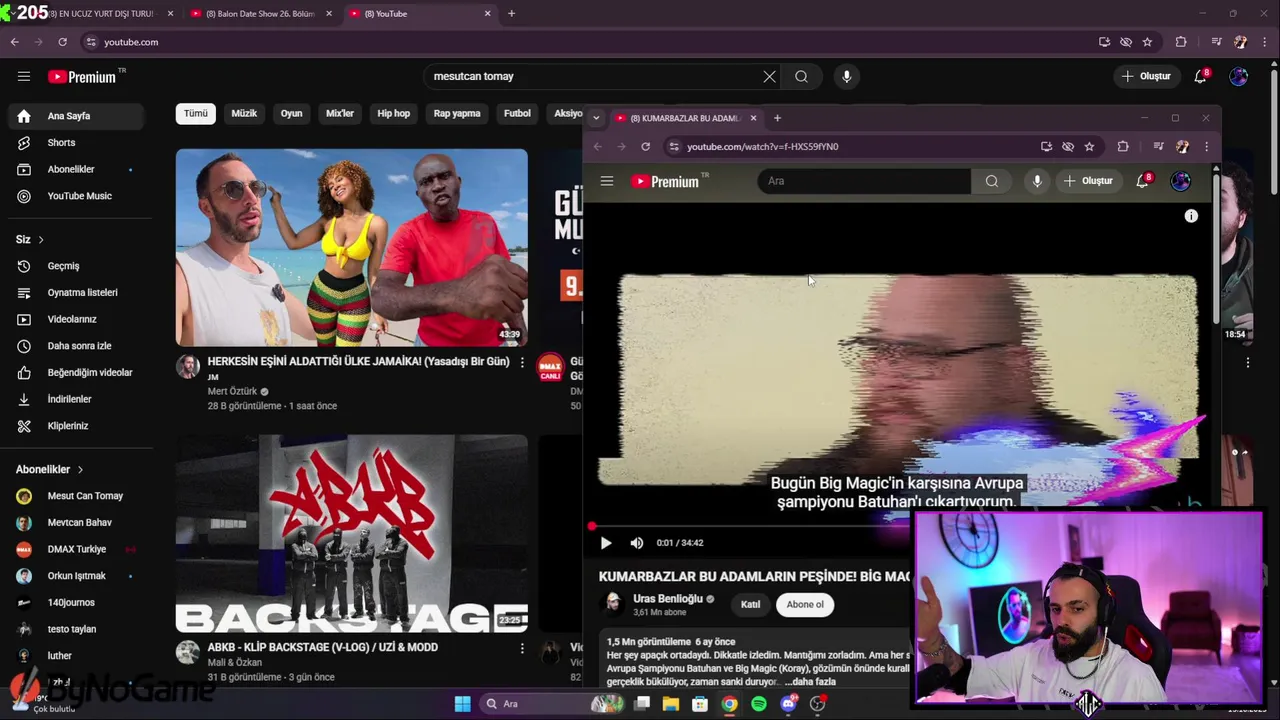Viewport: 1280px width, 720px height.
Task: Open ABKB Backstage video thumbnail
Action: tap(352, 533)
